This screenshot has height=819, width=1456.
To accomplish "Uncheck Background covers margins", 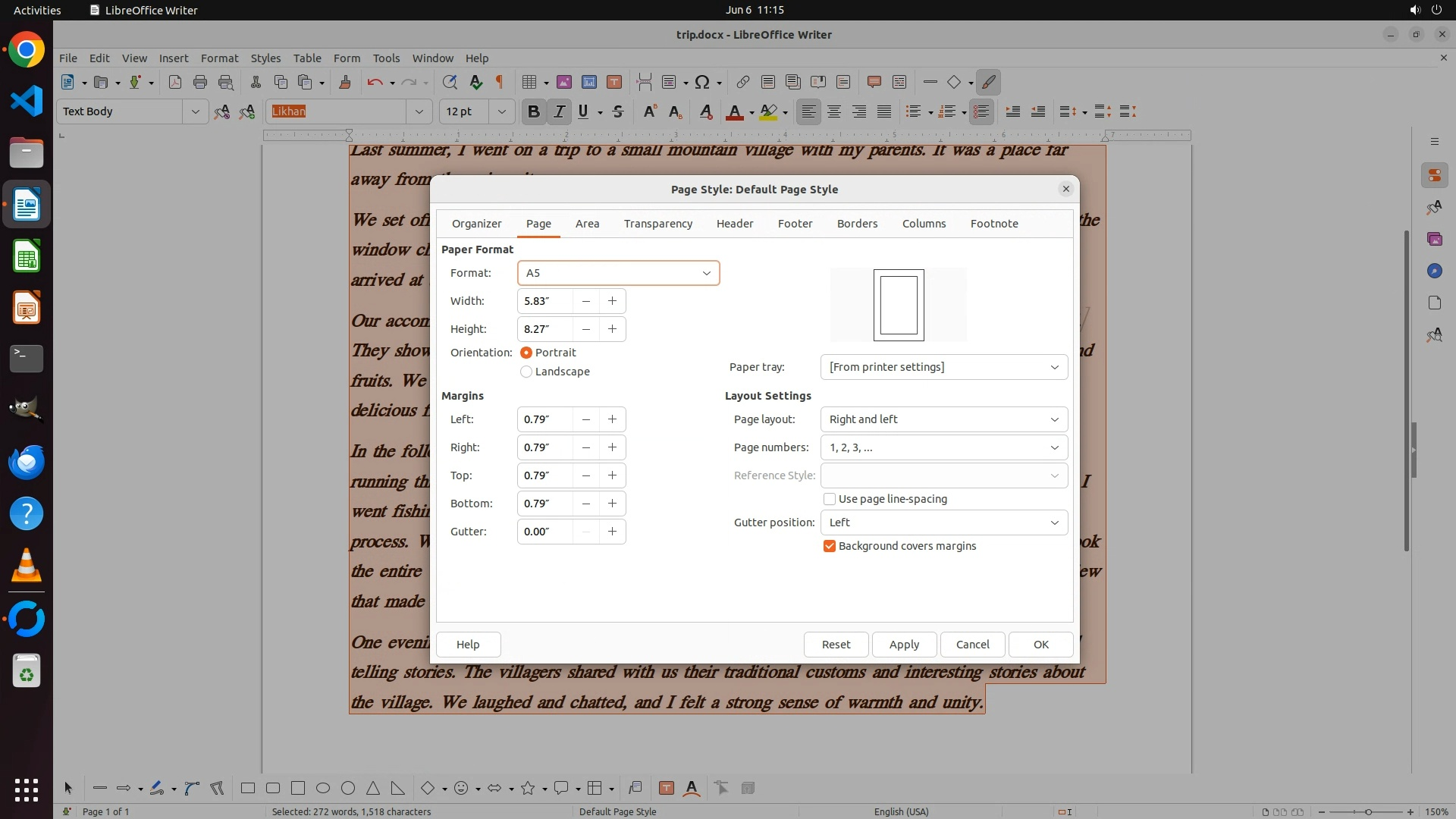I will pos(830,546).
